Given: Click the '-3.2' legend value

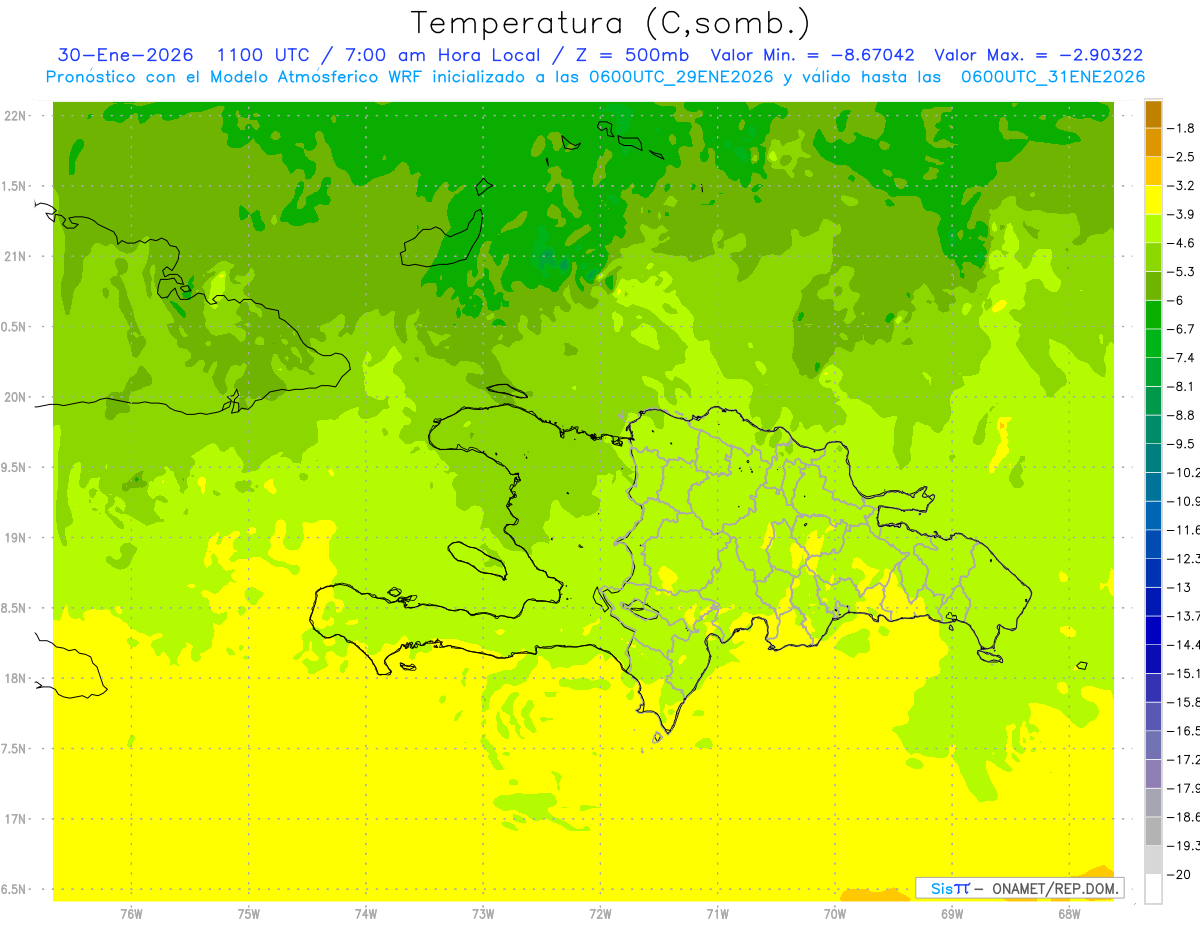Looking at the screenshot, I should 1182,186.
